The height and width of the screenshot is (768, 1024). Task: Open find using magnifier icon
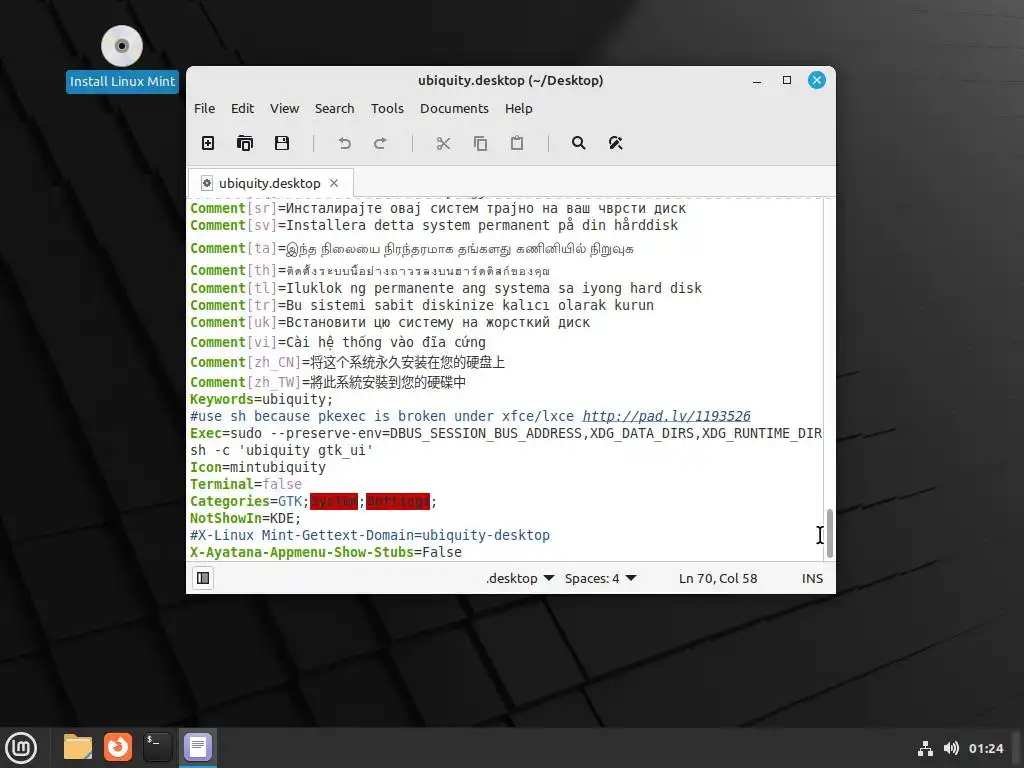click(579, 143)
